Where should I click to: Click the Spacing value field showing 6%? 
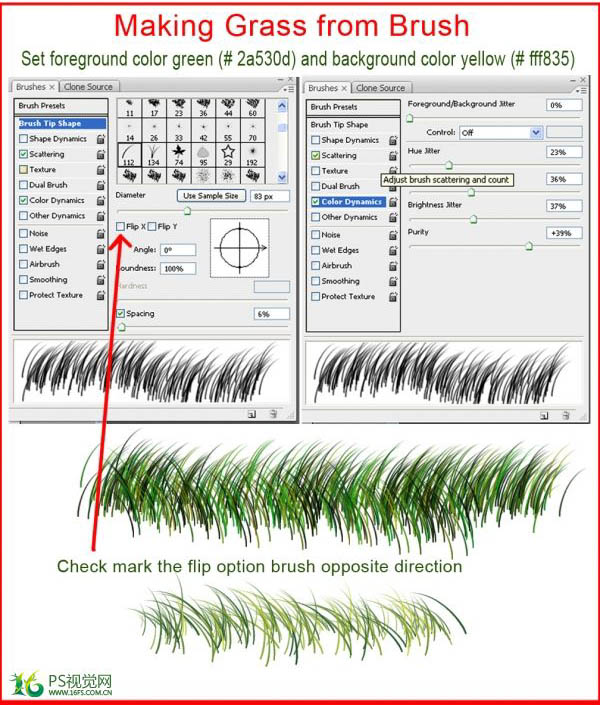(x=272, y=314)
